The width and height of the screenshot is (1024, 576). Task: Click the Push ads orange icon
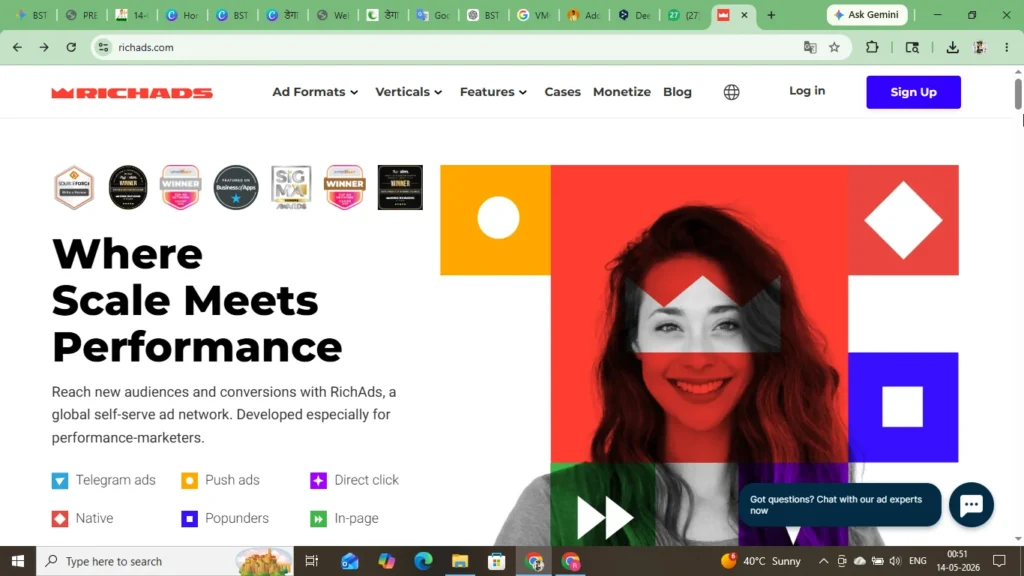[189, 481]
